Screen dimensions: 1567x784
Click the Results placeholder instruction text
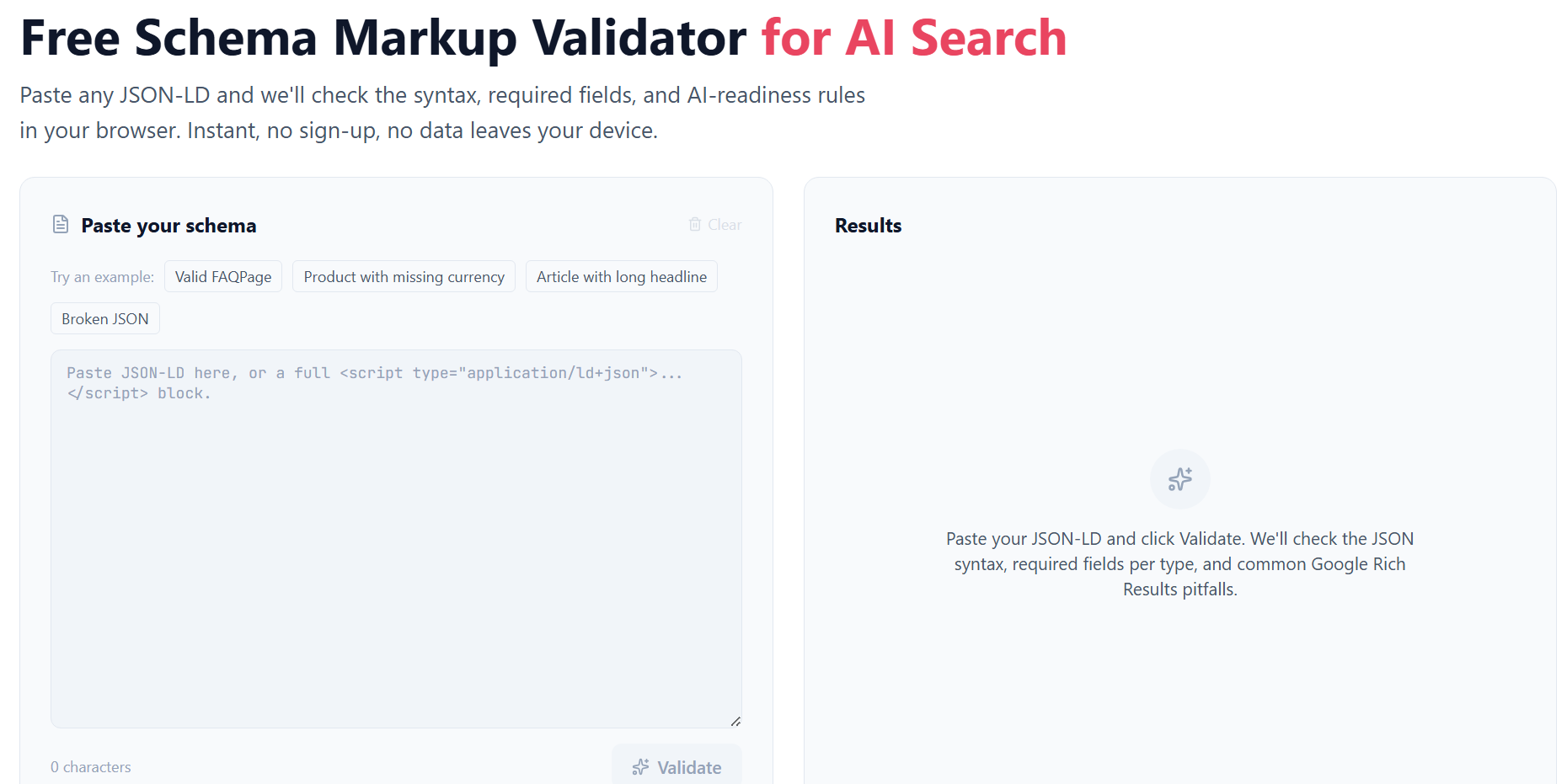(x=1179, y=563)
